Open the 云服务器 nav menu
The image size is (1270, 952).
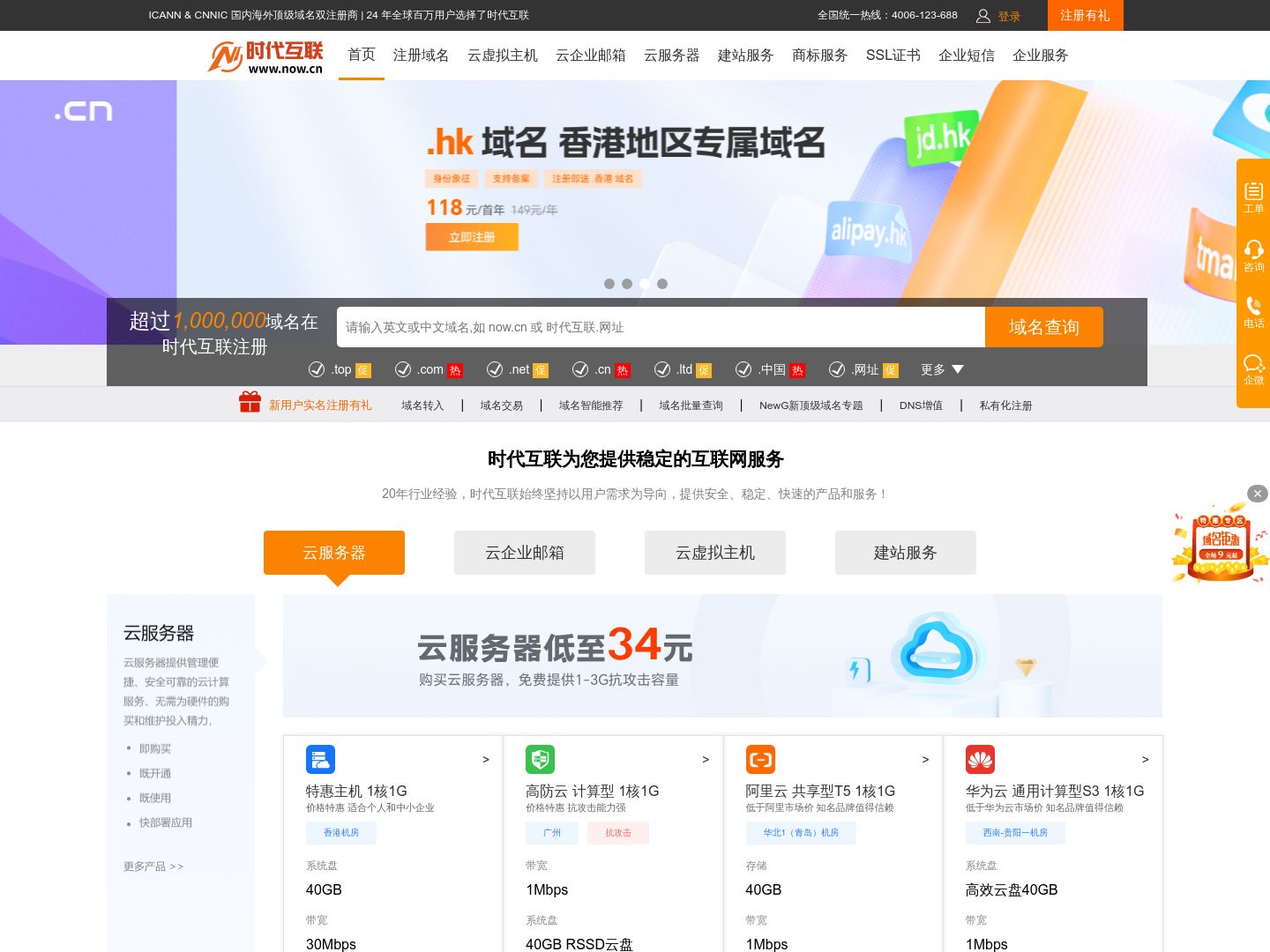point(672,55)
